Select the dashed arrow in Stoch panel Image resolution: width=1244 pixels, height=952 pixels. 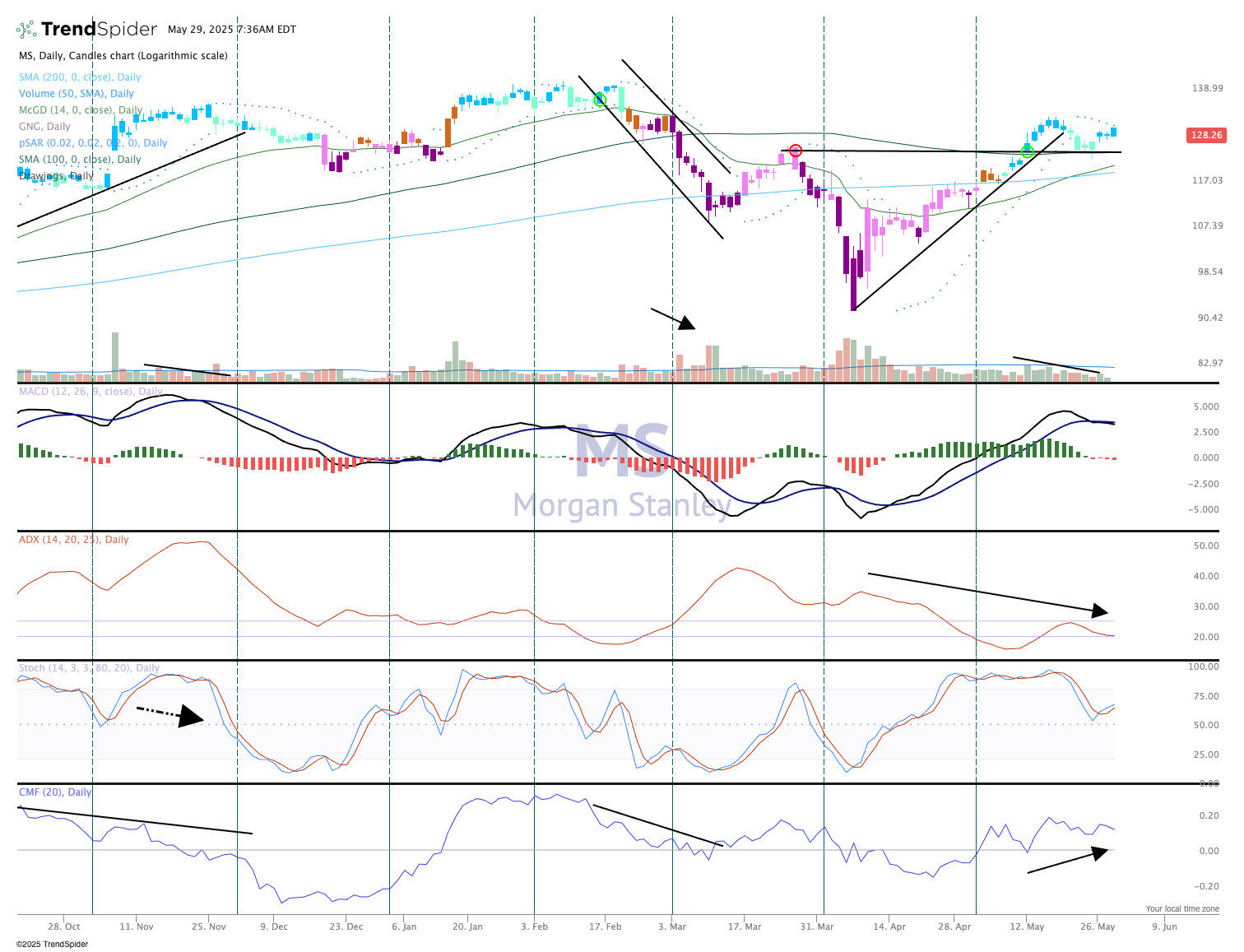pyautogui.click(x=170, y=714)
